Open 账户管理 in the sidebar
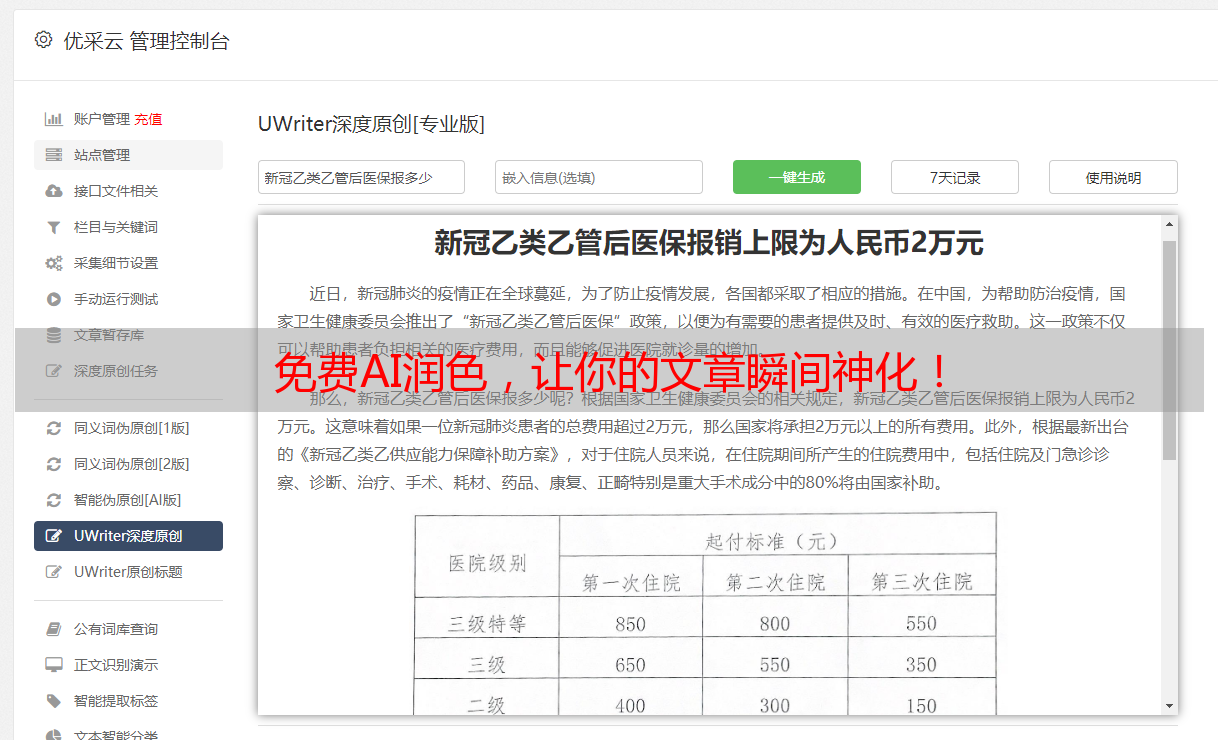Screen dimensions: 1218x740 coord(101,119)
